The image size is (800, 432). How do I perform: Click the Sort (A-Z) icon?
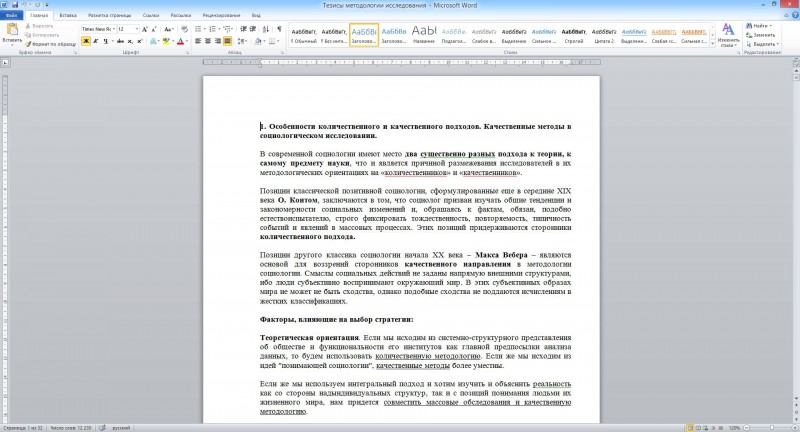click(266, 29)
